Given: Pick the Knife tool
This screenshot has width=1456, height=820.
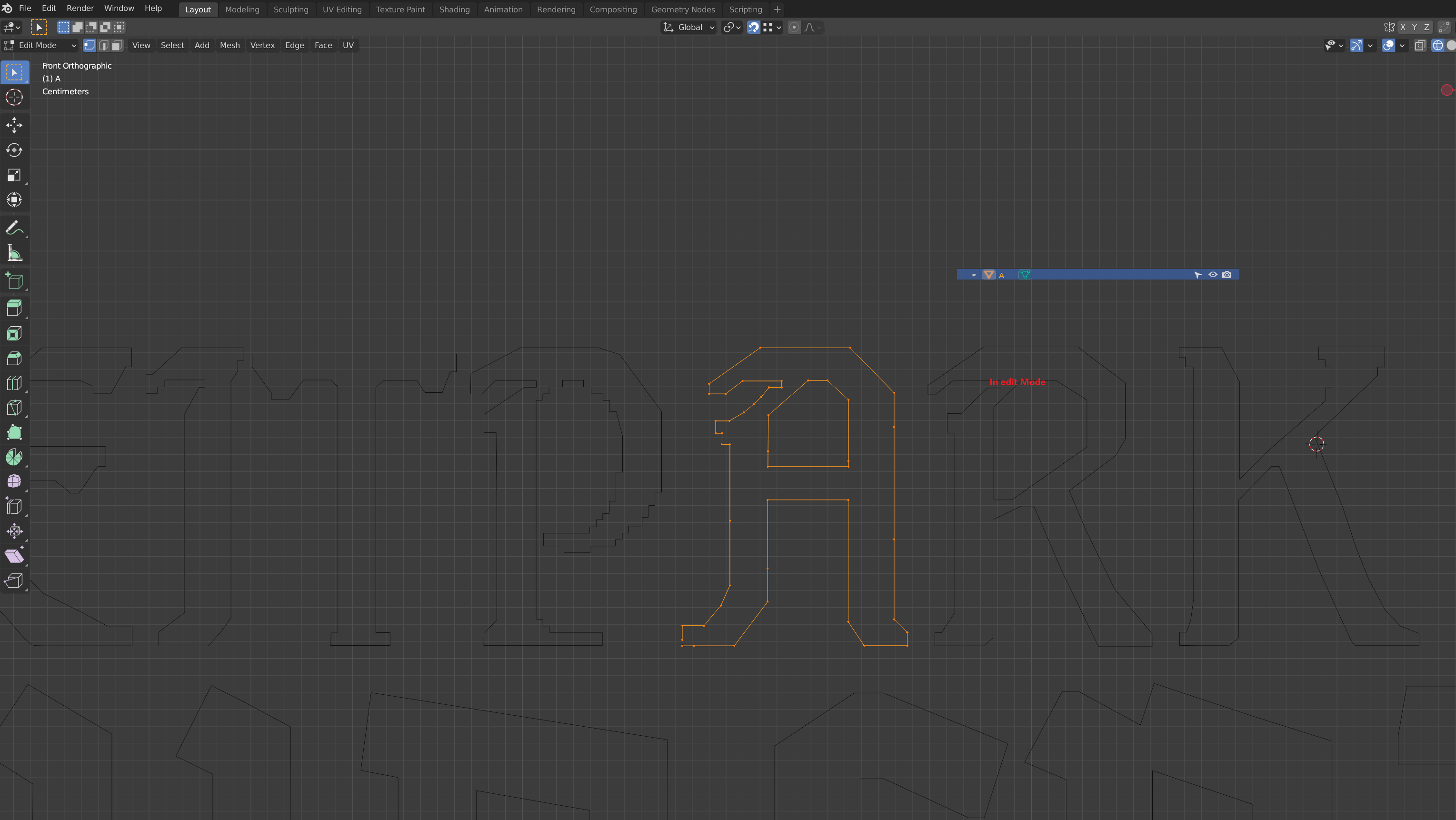Looking at the screenshot, I should pyautogui.click(x=14, y=408).
